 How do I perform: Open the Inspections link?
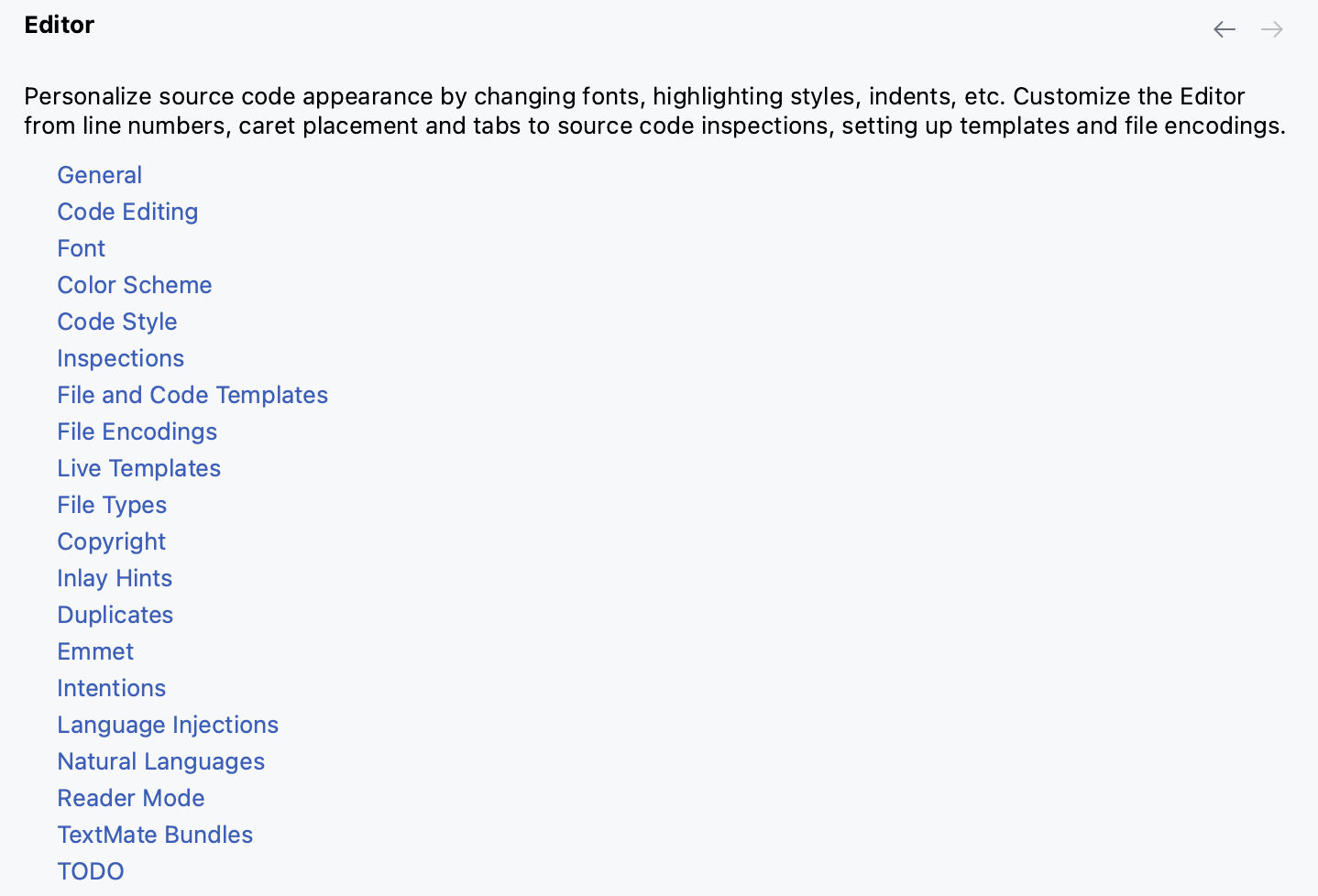pyautogui.click(x=120, y=358)
